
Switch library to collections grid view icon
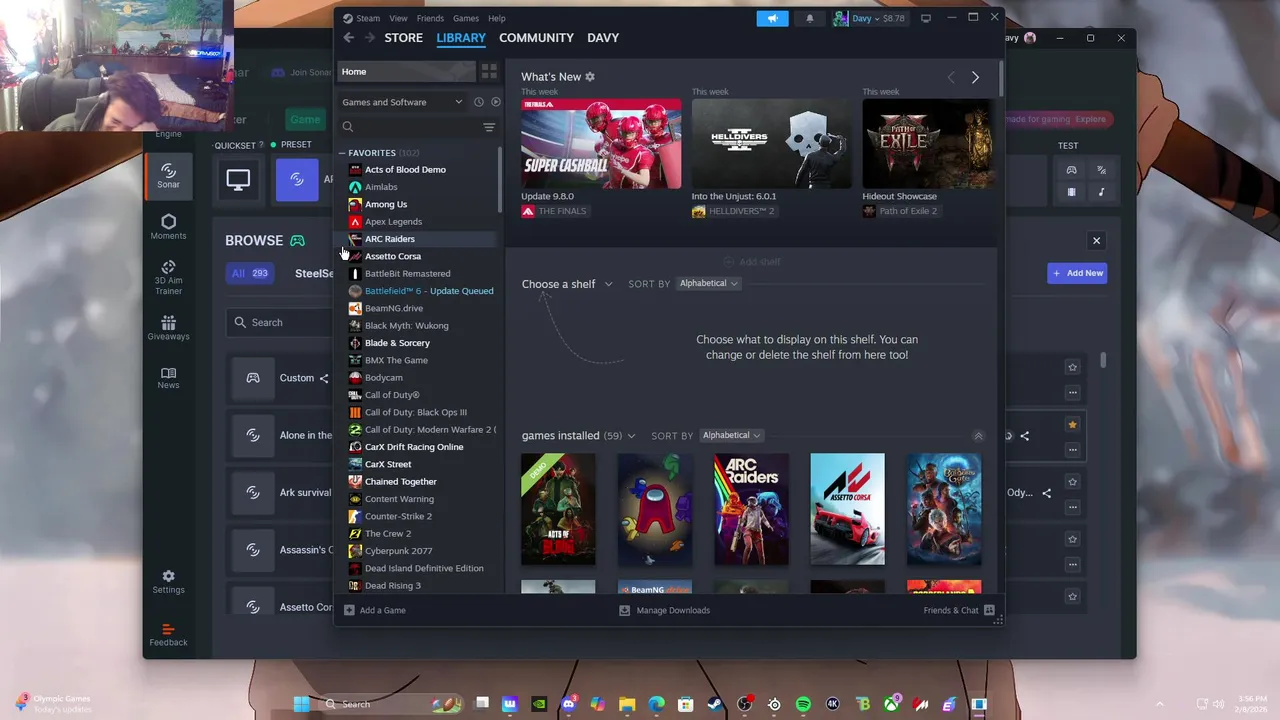coord(489,72)
